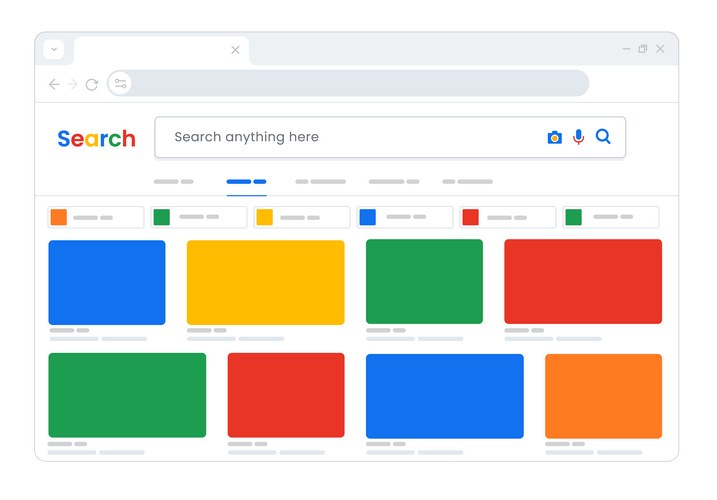This screenshot has width=717, height=500.
Task: Click the Search logo
Action: (96, 139)
